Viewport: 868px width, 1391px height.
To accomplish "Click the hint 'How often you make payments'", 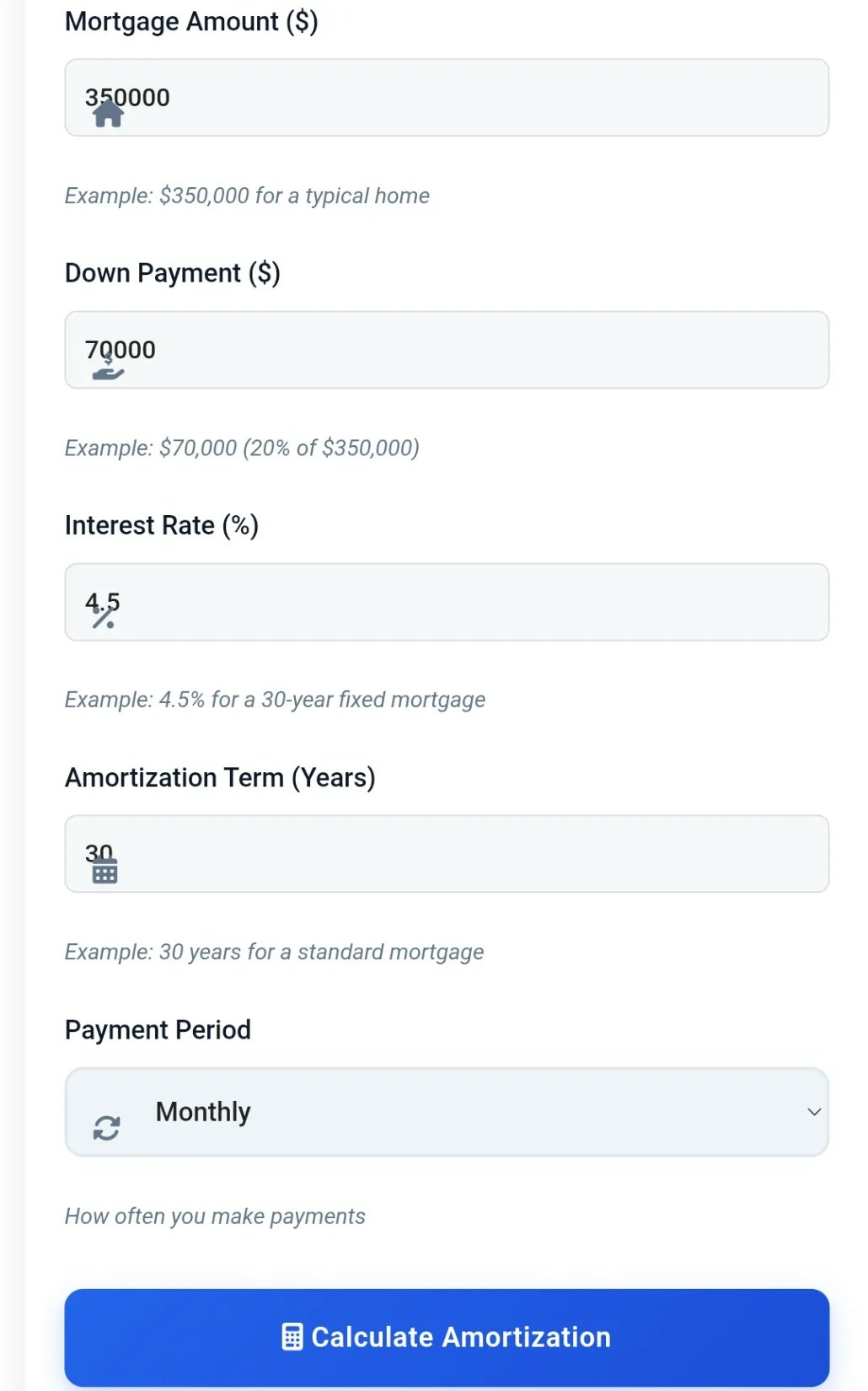I will (x=215, y=1216).
